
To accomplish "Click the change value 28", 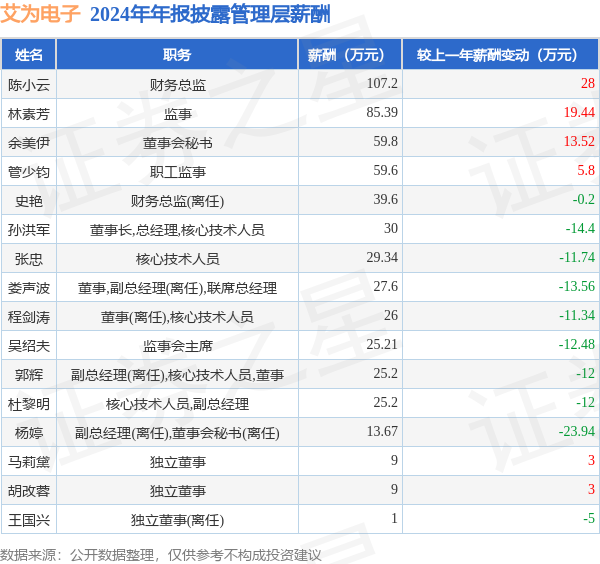I will coord(588,83).
